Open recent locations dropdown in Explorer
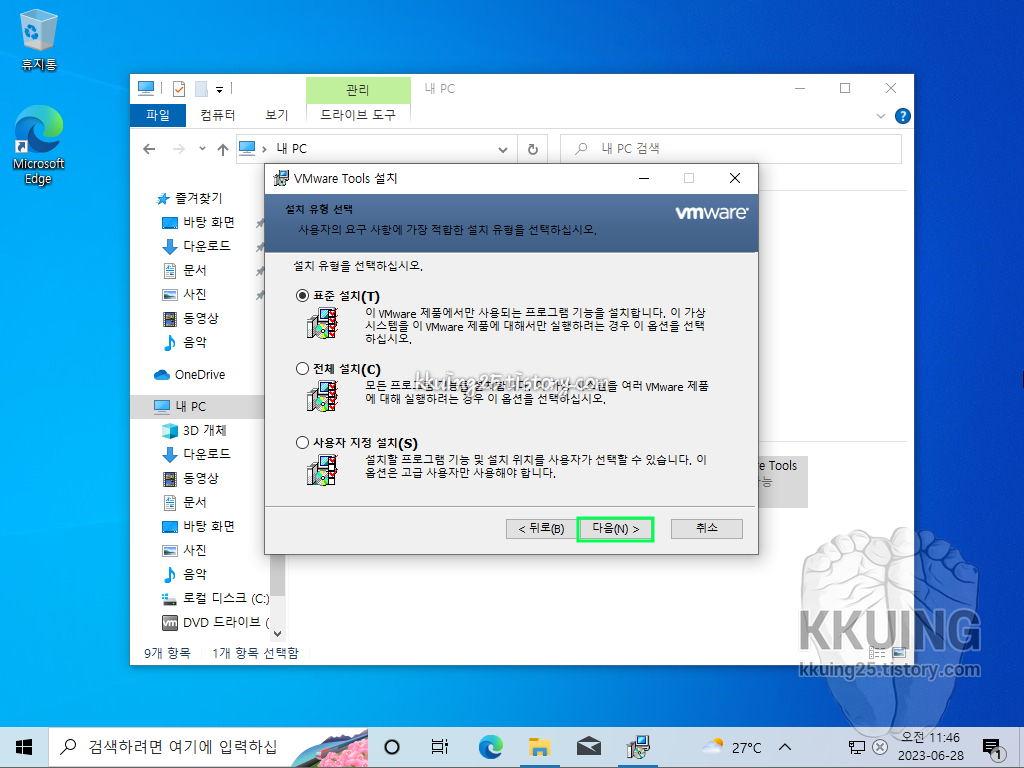 point(202,149)
